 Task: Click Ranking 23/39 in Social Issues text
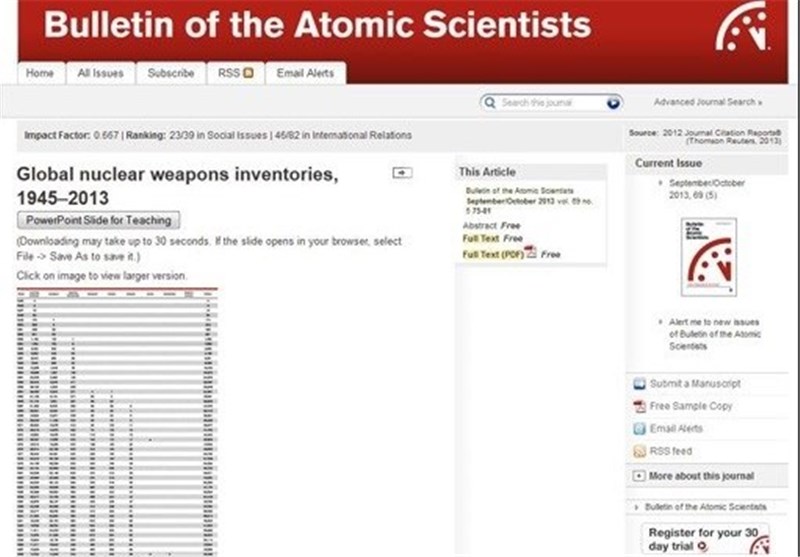tap(196, 135)
